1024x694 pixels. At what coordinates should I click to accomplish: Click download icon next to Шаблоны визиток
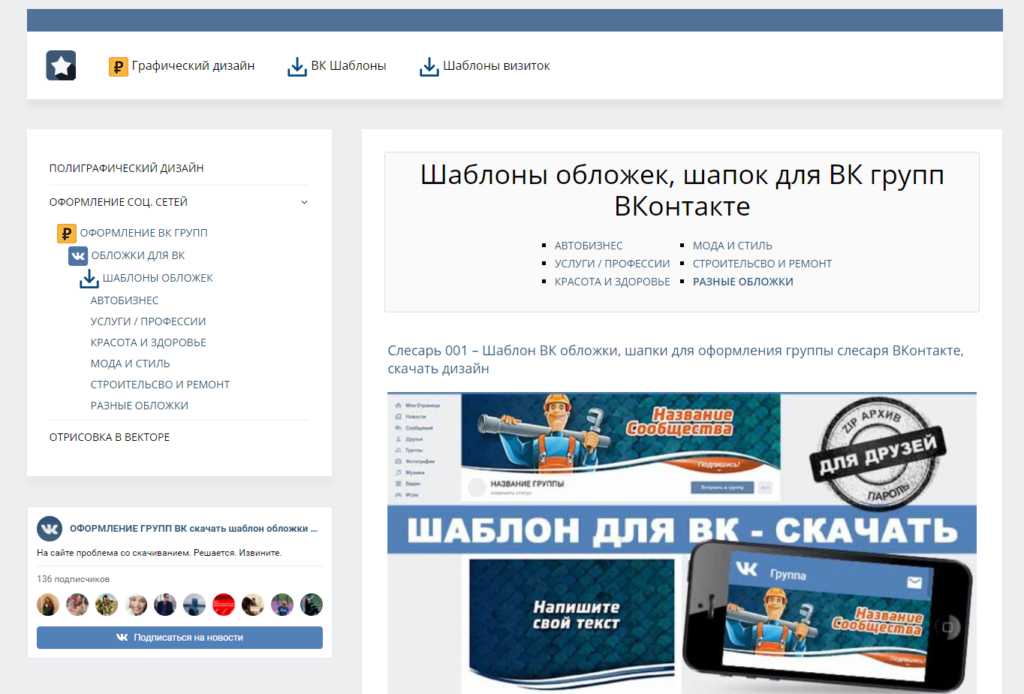point(429,66)
